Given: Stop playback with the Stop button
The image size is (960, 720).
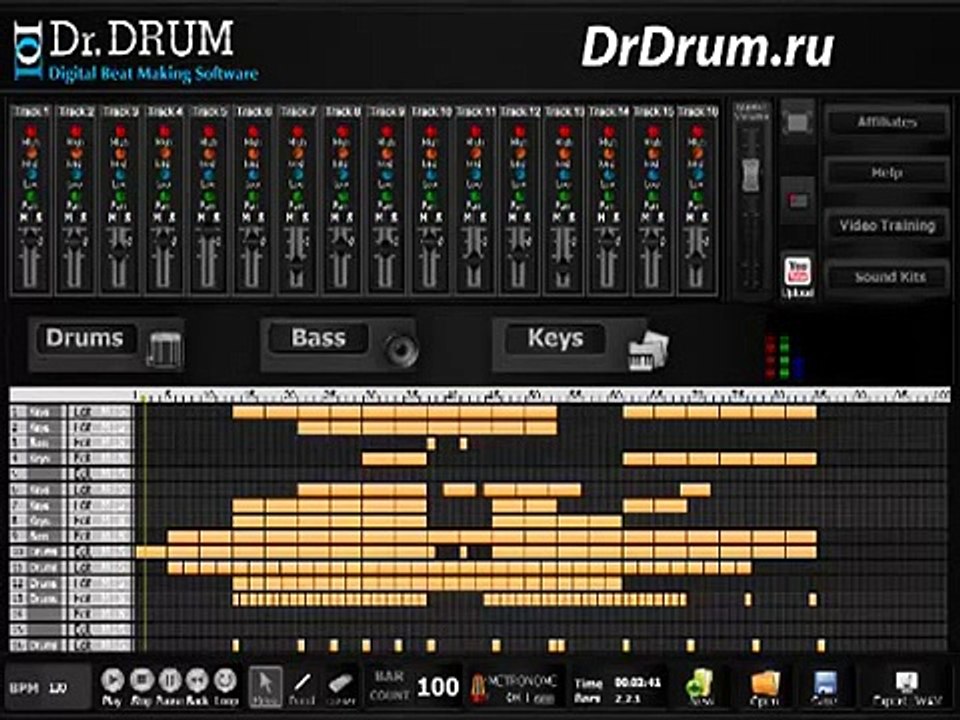Looking at the screenshot, I should pos(141,680).
